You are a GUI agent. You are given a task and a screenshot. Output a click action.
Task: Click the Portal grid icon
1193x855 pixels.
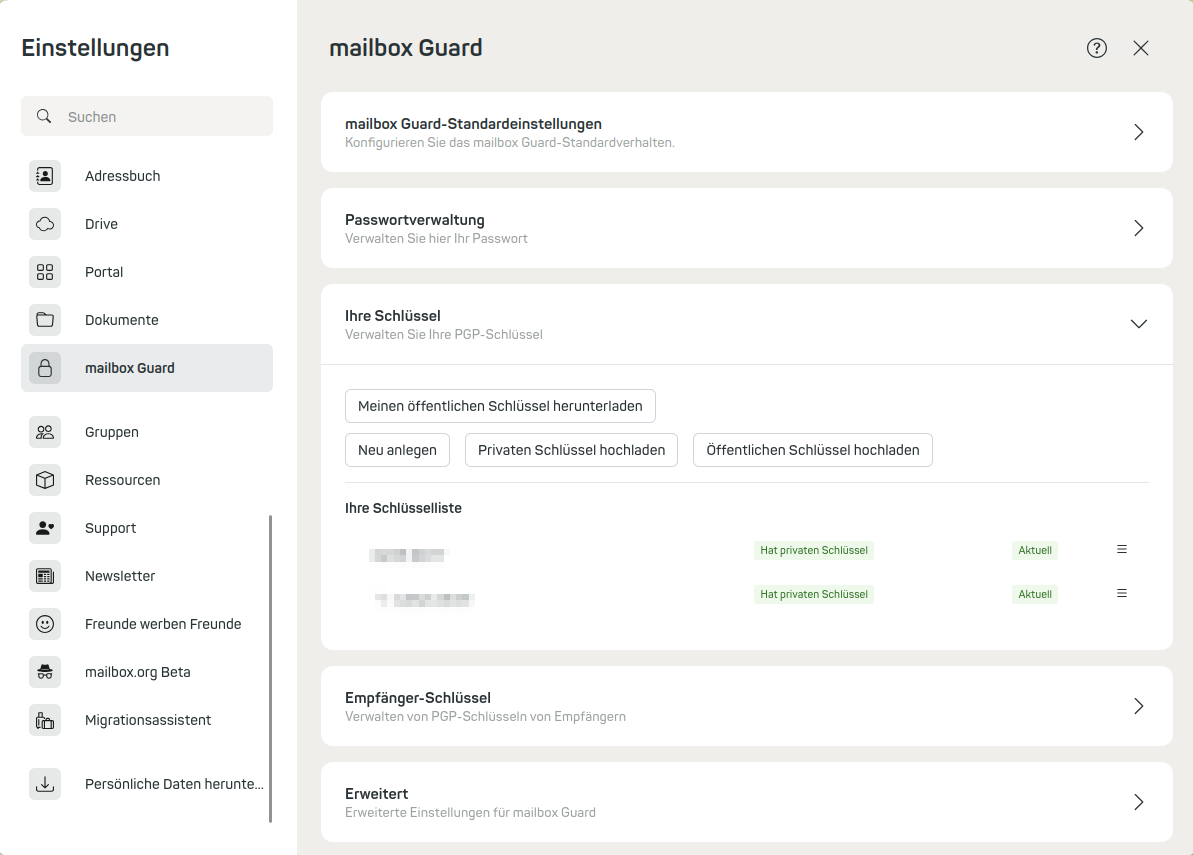[45, 272]
